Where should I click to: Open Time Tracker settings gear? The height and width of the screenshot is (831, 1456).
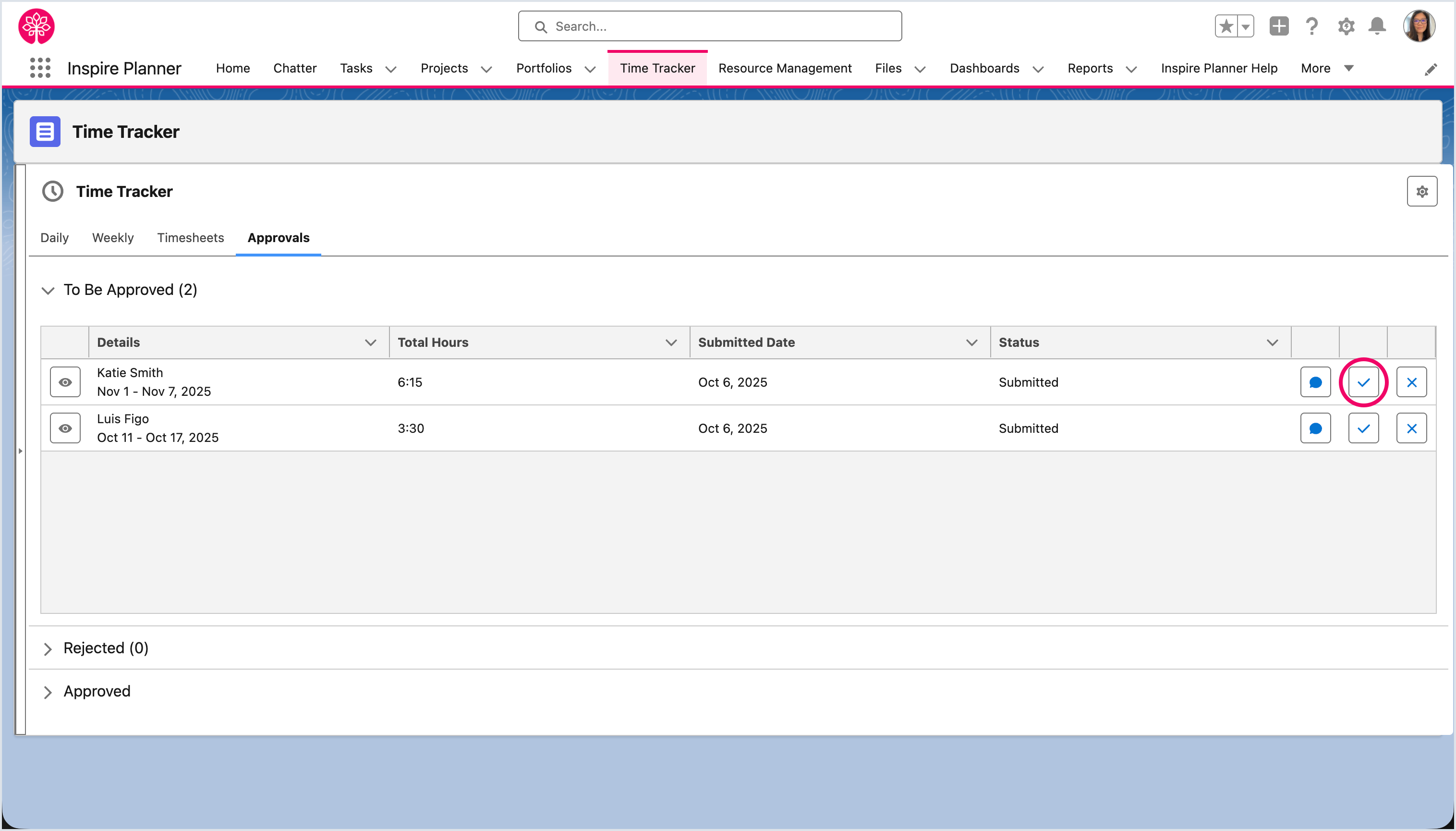tap(1421, 191)
